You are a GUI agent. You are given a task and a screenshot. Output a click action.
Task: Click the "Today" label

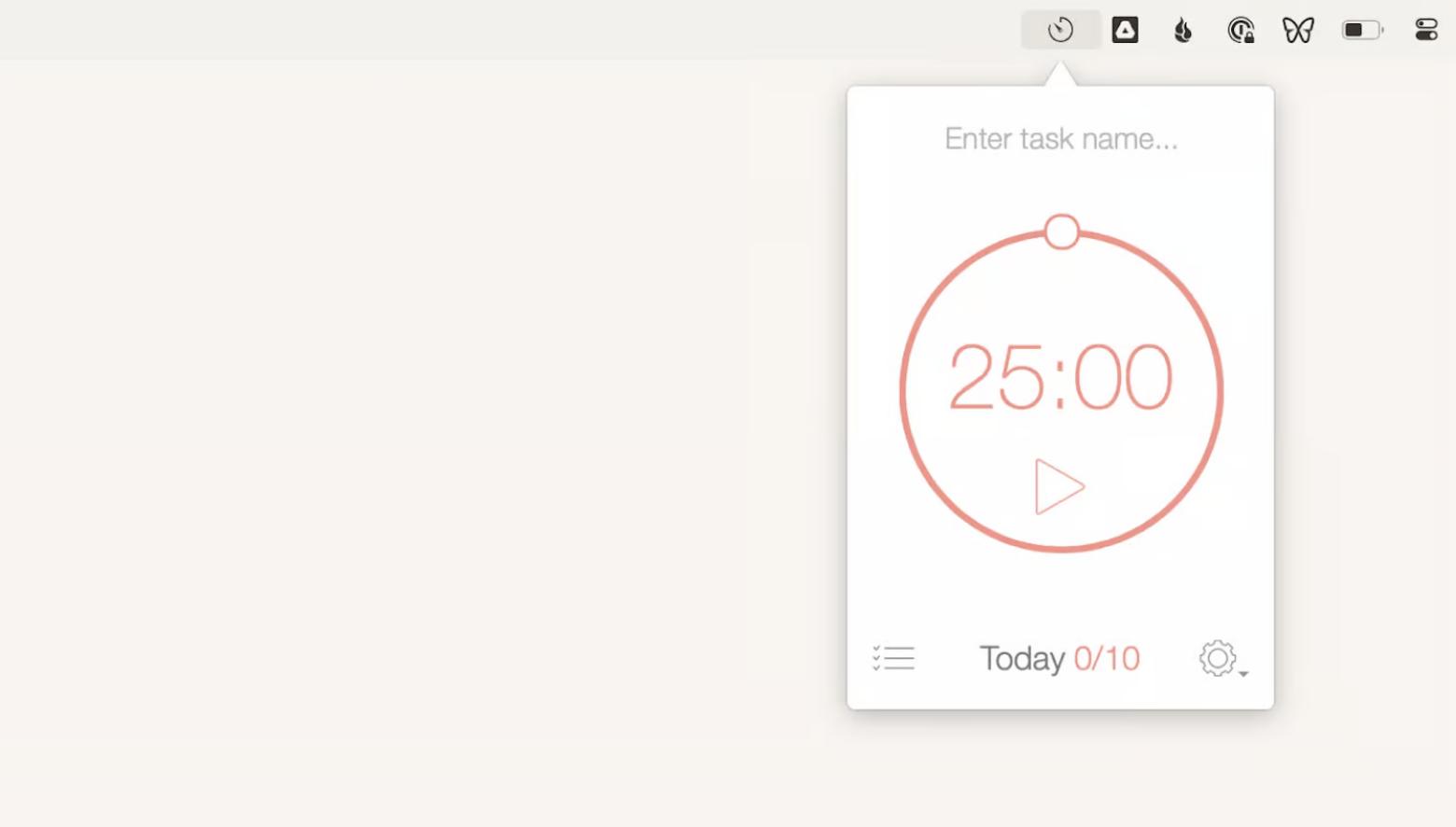(x=1022, y=658)
